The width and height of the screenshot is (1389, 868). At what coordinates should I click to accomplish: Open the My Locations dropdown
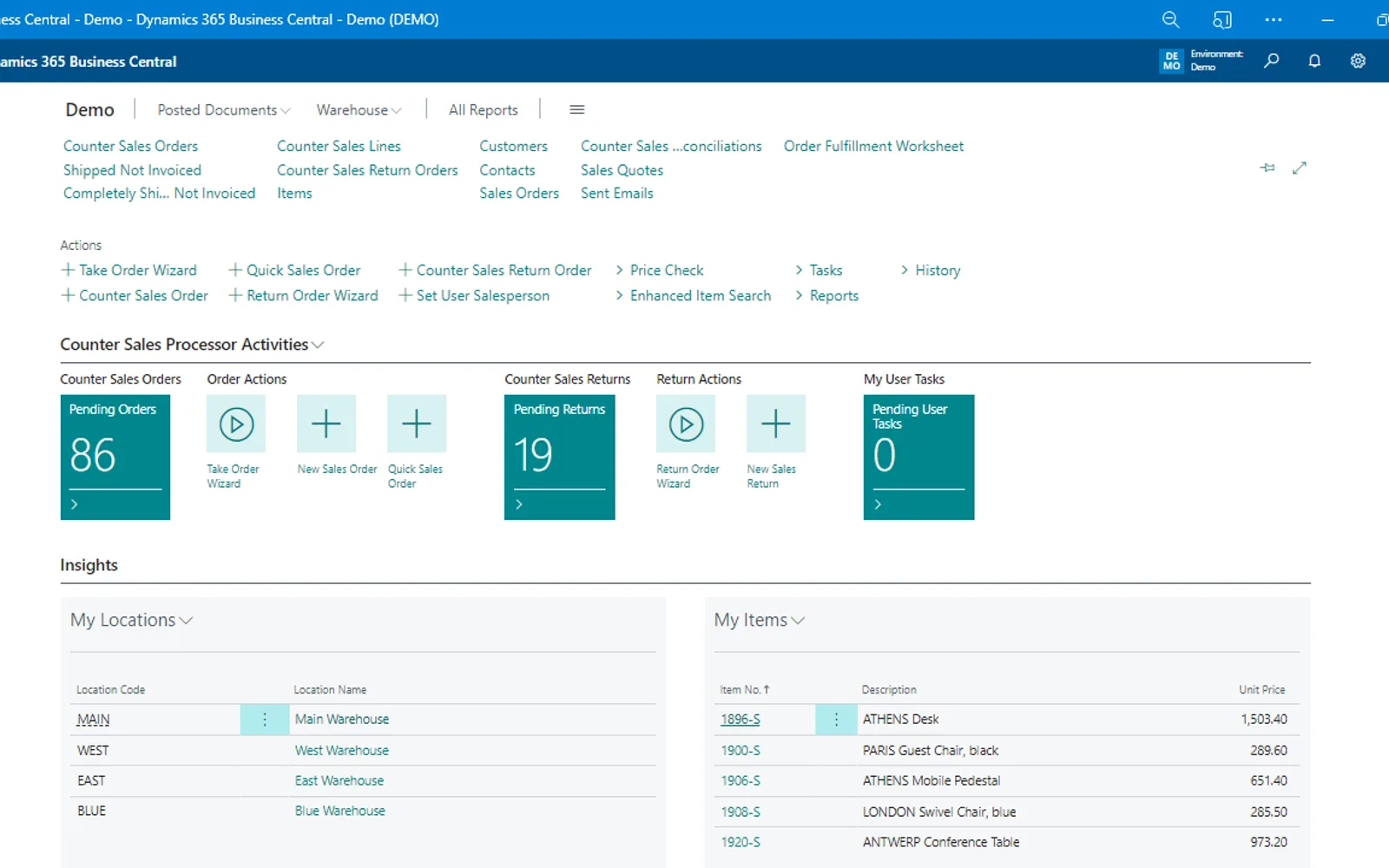pos(131,620)
